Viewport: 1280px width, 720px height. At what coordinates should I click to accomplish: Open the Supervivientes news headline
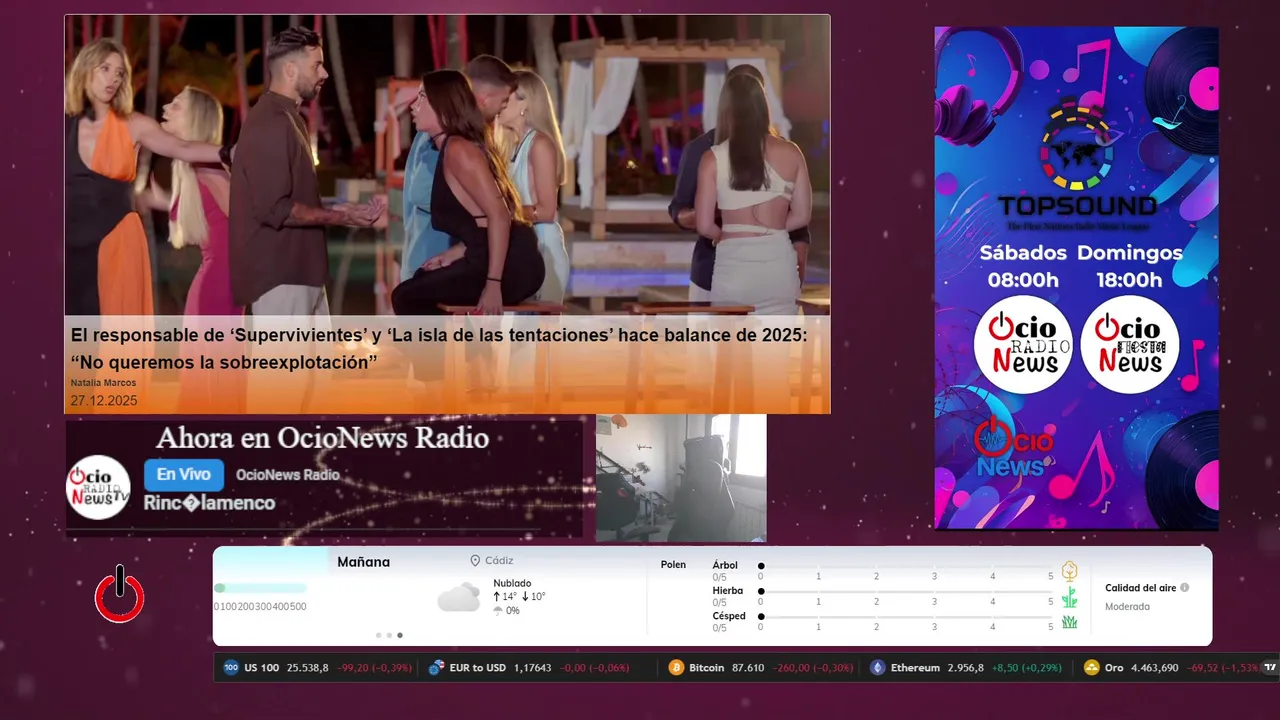click(438, 349)
